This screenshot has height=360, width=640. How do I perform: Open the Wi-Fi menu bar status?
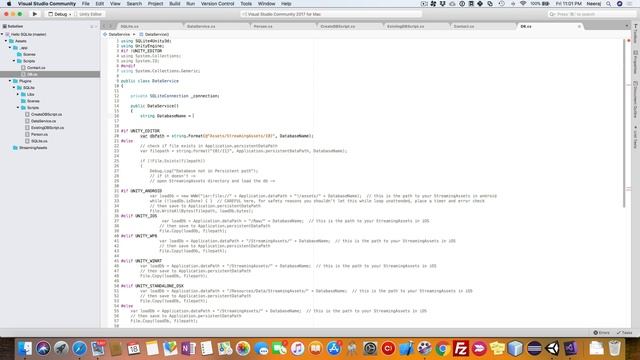(x=523, y=4)
